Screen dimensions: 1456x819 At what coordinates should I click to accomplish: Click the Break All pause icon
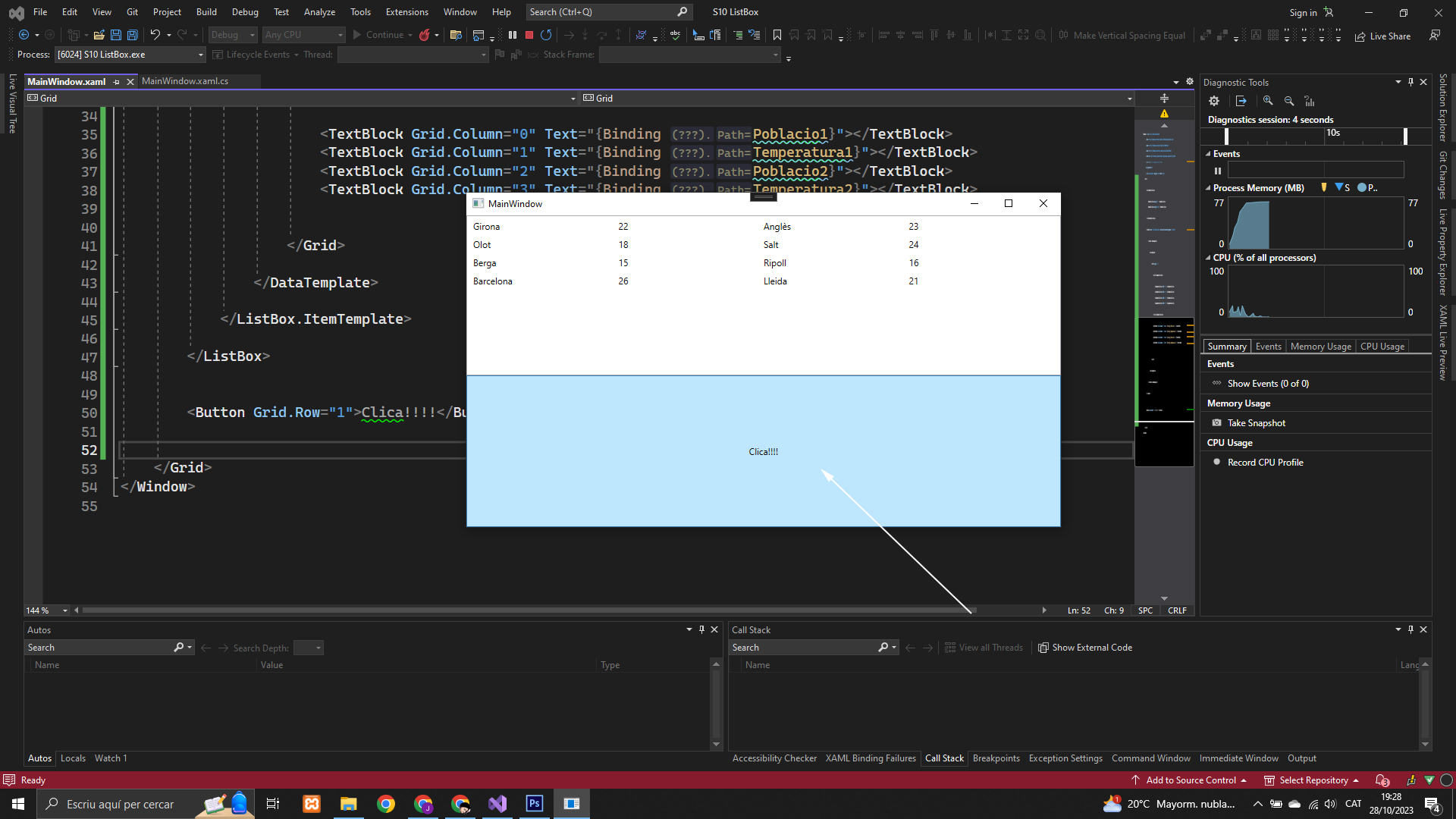coord(513,35)
